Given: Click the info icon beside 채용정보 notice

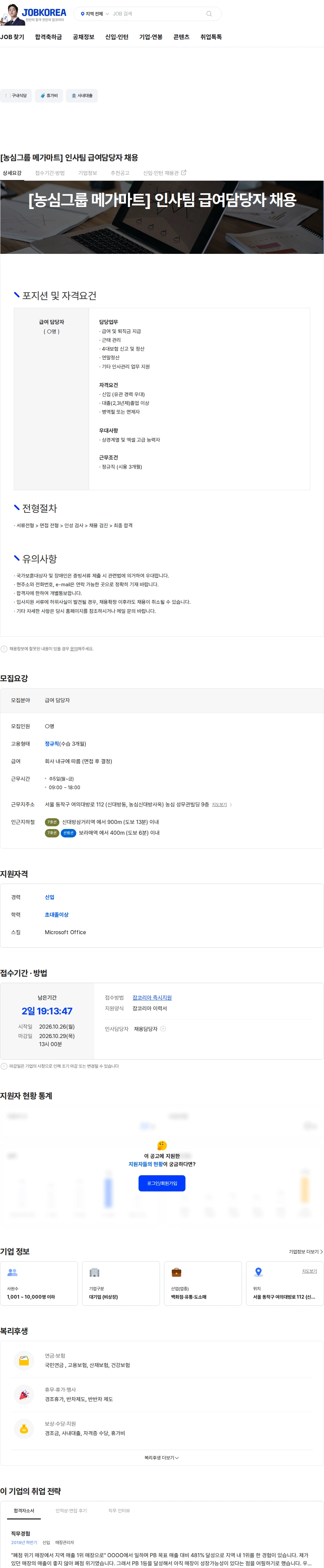Looking at the screenshot, I should (4, 649).
